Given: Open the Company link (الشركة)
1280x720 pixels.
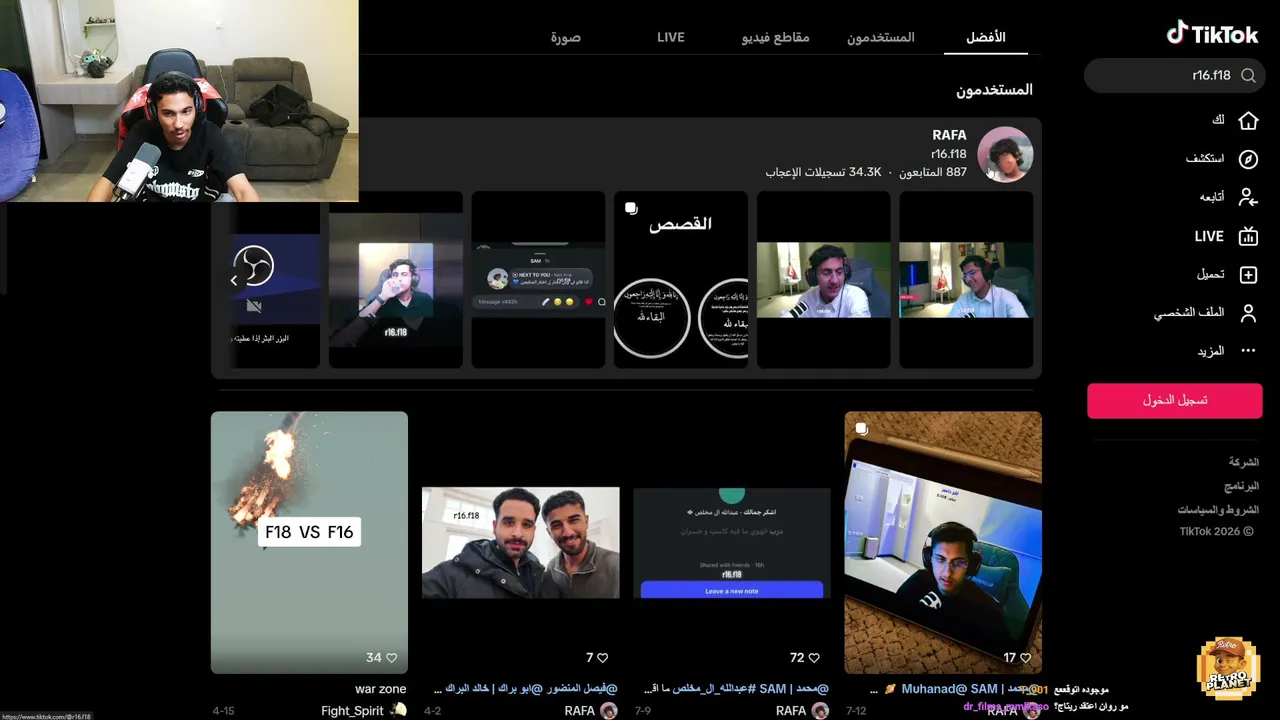Looking at the screenshot, I should point(1244,462).
